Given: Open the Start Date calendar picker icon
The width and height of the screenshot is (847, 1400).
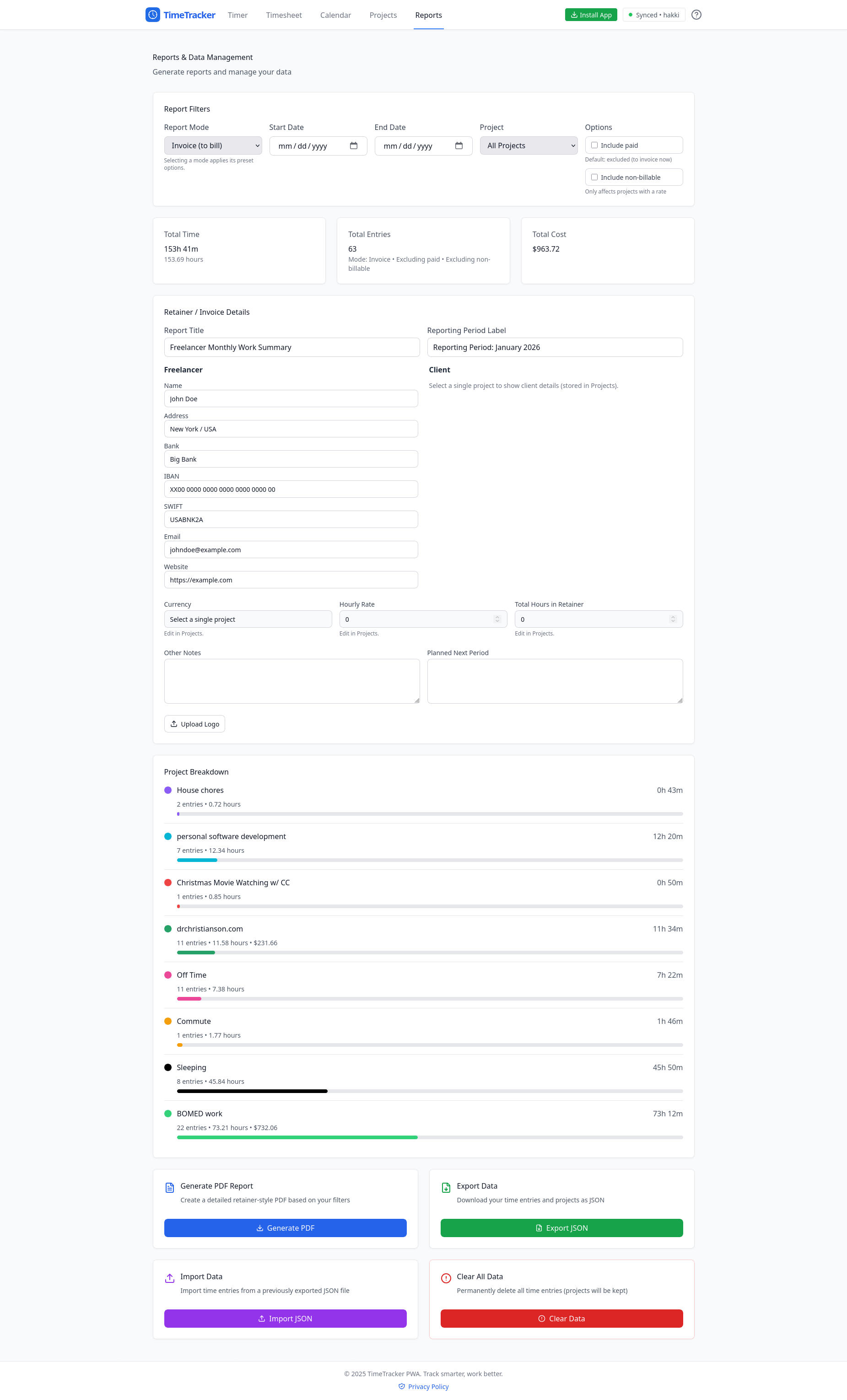Looking at the screenshot, I should [354, 145].
